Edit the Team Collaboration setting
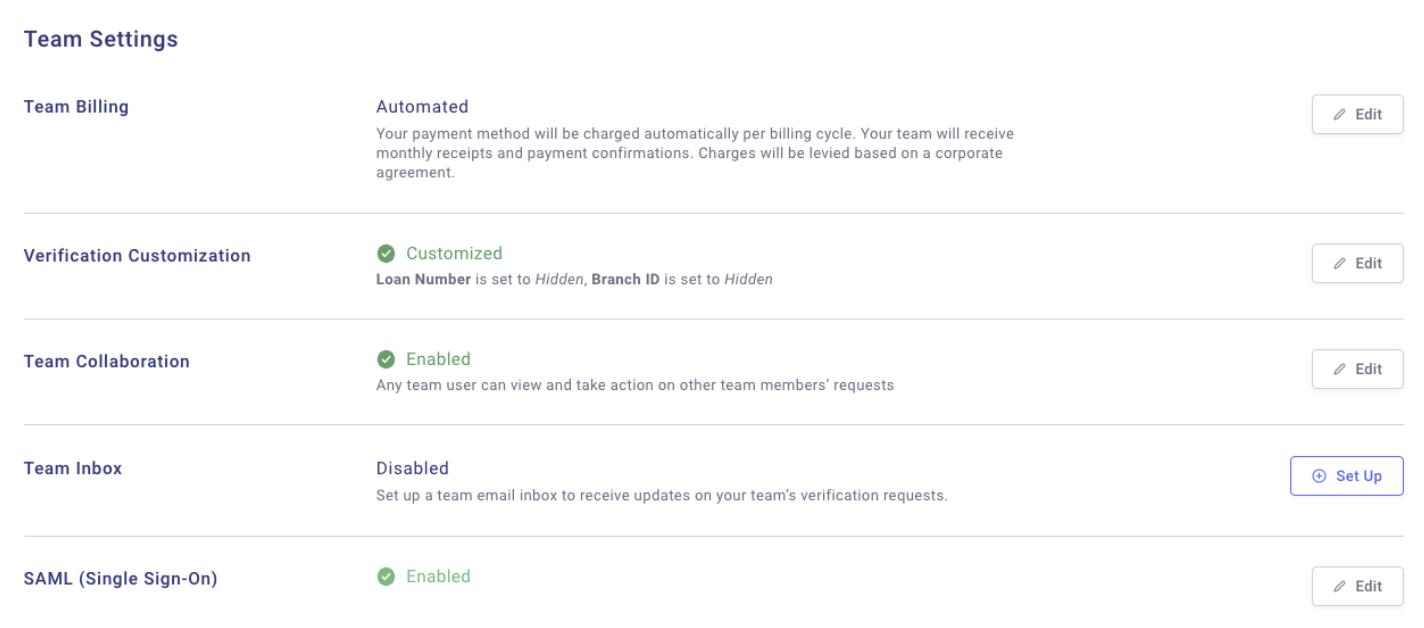 click(1357, 369)
